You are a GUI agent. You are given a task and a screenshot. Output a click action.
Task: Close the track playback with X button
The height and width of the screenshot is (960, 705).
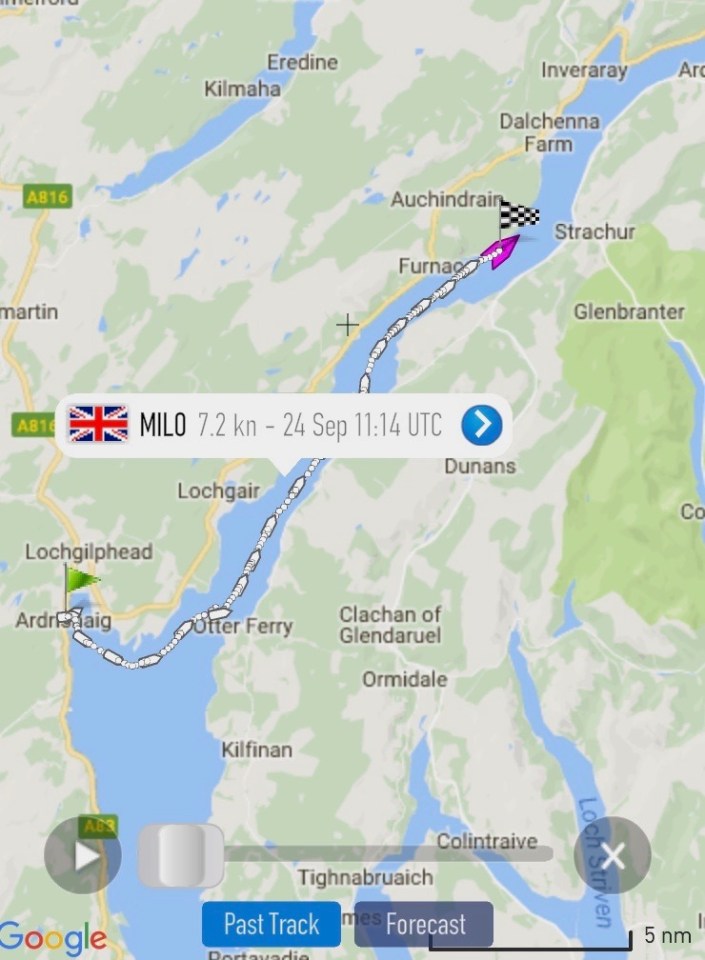pos(613,855)
